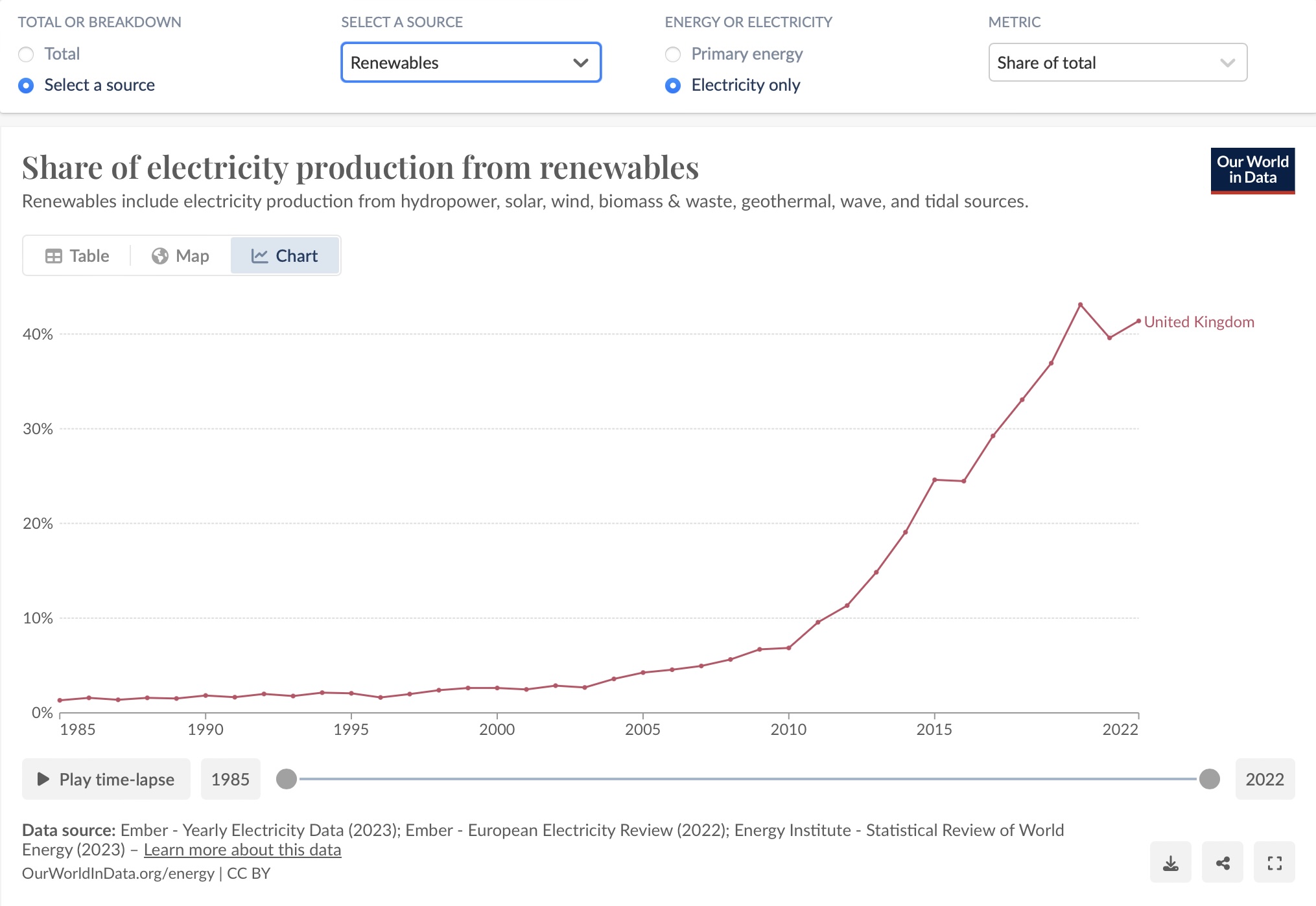Switch to the Table tab
This screenshot has width=1316, height=906.
point(77,256)
